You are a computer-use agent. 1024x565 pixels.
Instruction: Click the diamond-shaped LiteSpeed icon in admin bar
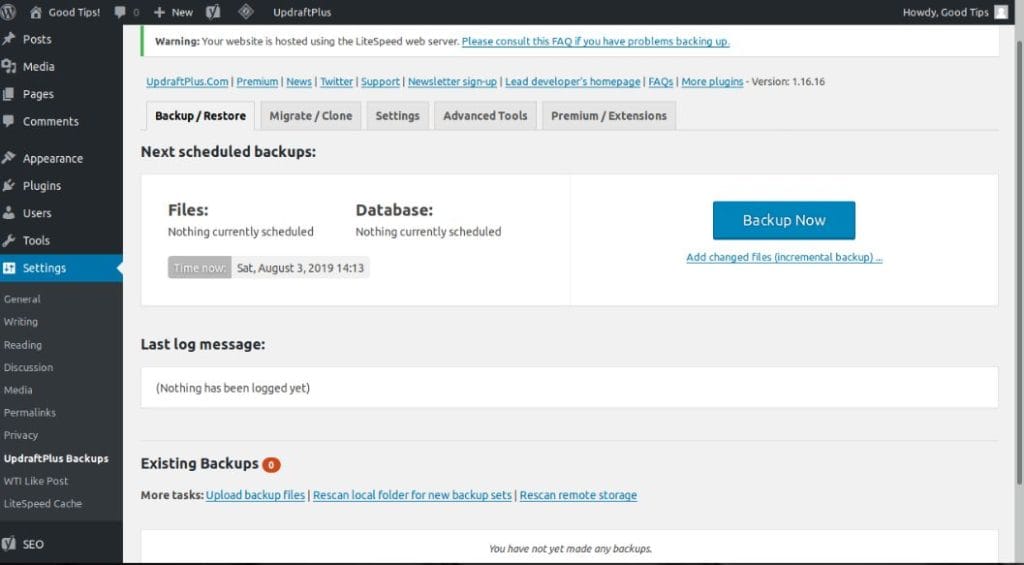pyautogui.click(x=245, y=12)
